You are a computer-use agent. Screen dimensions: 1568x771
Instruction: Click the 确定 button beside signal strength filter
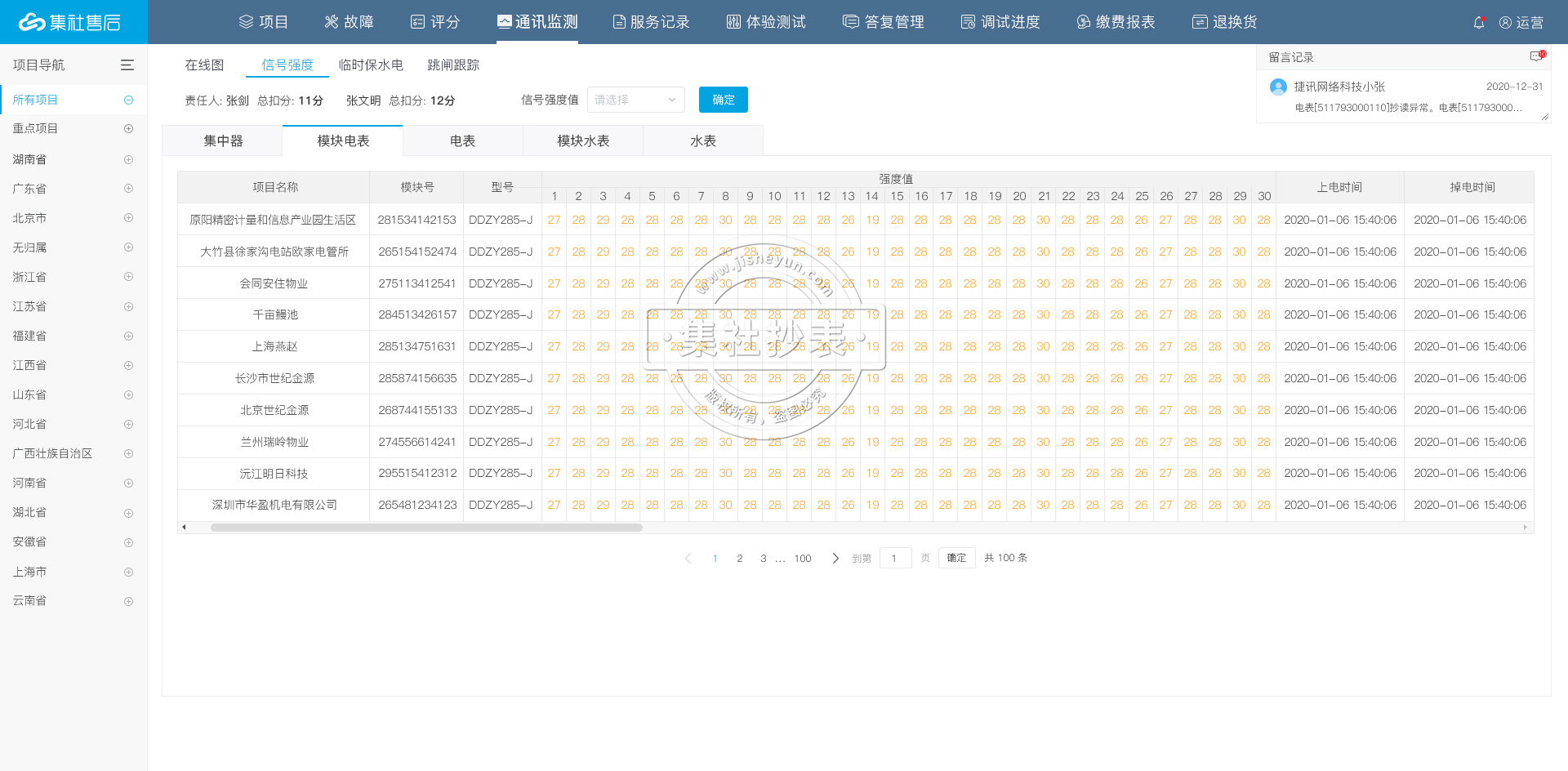click(x=722, y=100)
